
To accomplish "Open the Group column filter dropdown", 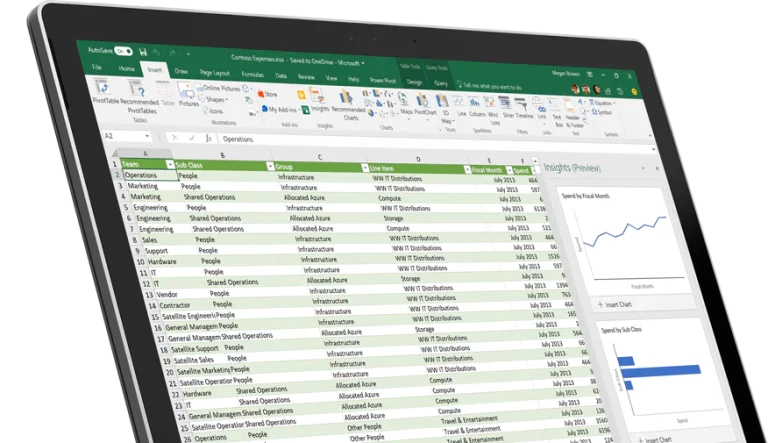I will (x=364, y=168).
